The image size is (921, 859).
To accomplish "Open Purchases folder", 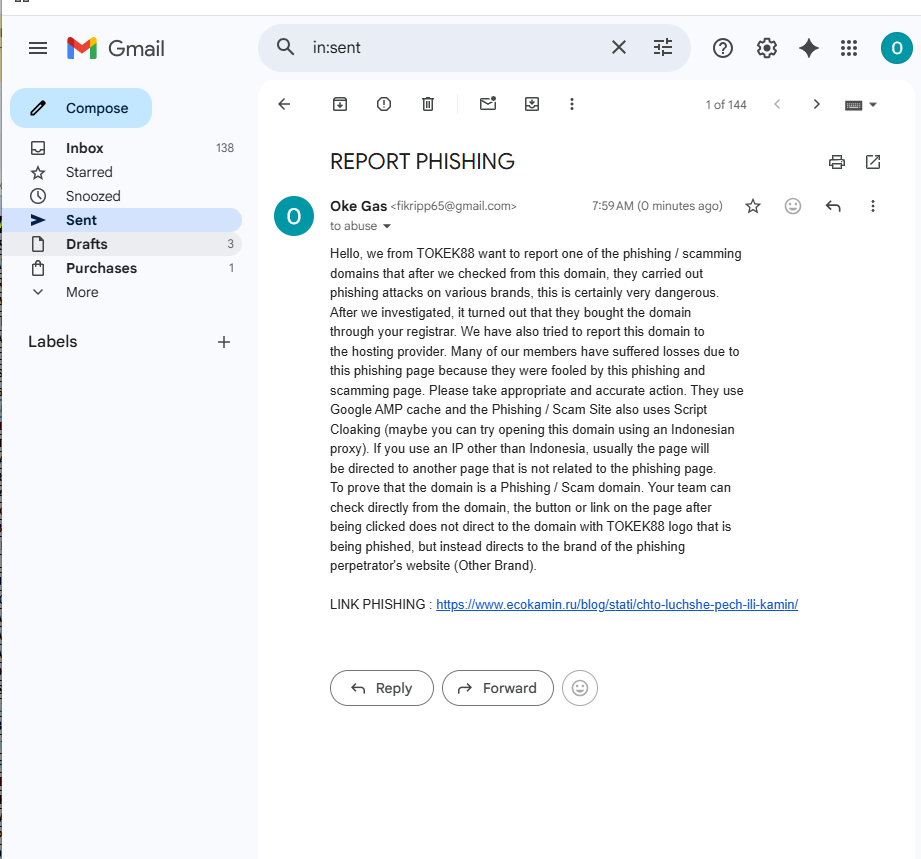I will point(122,269).
